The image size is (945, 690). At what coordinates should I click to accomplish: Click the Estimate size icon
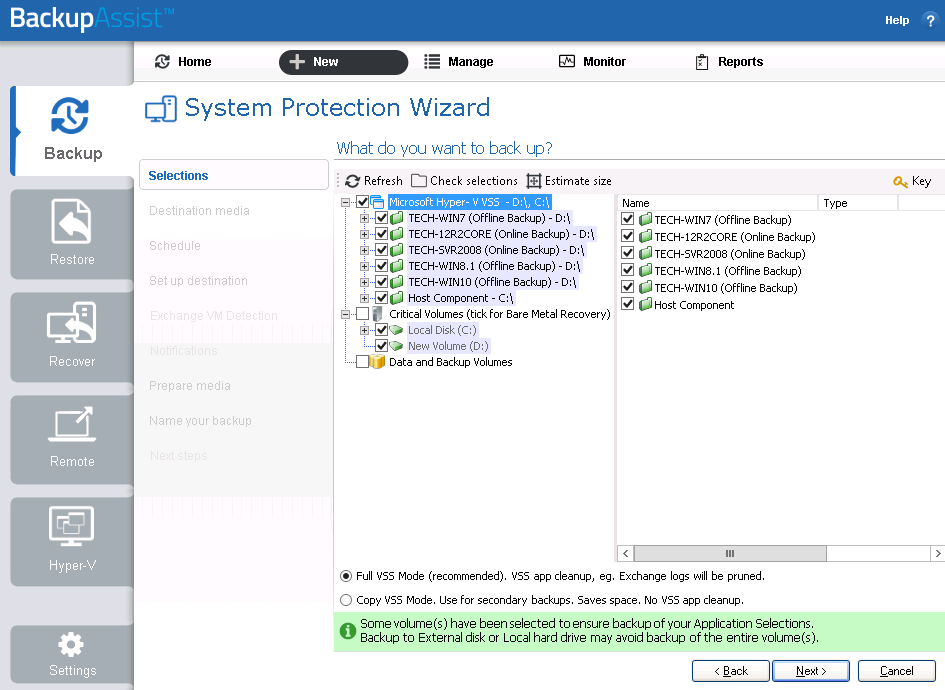533,181
